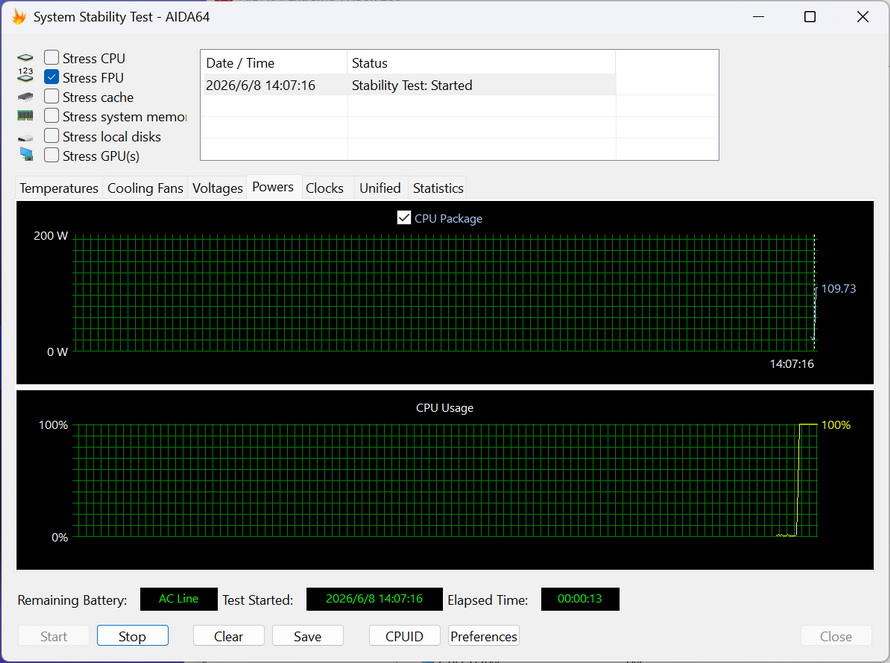Click the monitor icon beside Stress GPU(s)

26,154
